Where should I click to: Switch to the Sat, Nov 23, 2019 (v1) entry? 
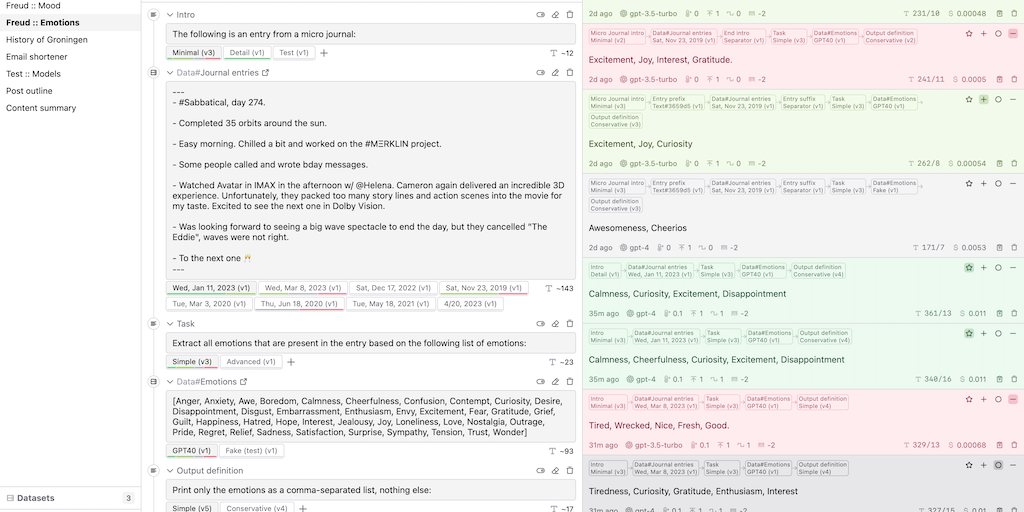pyautogui.click(x=484, y=287)
